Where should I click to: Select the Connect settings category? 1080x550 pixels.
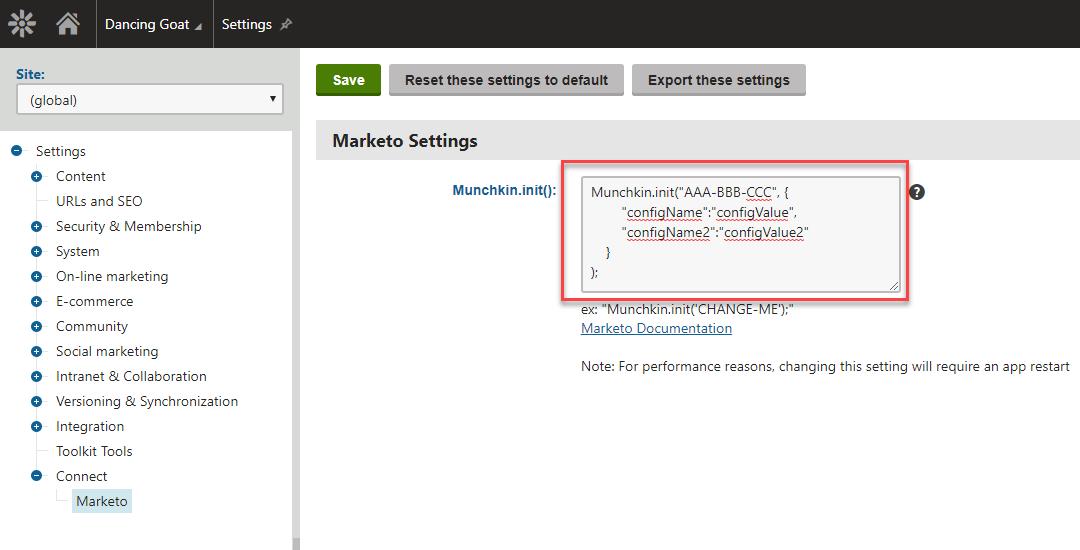(x=81, y=476)
